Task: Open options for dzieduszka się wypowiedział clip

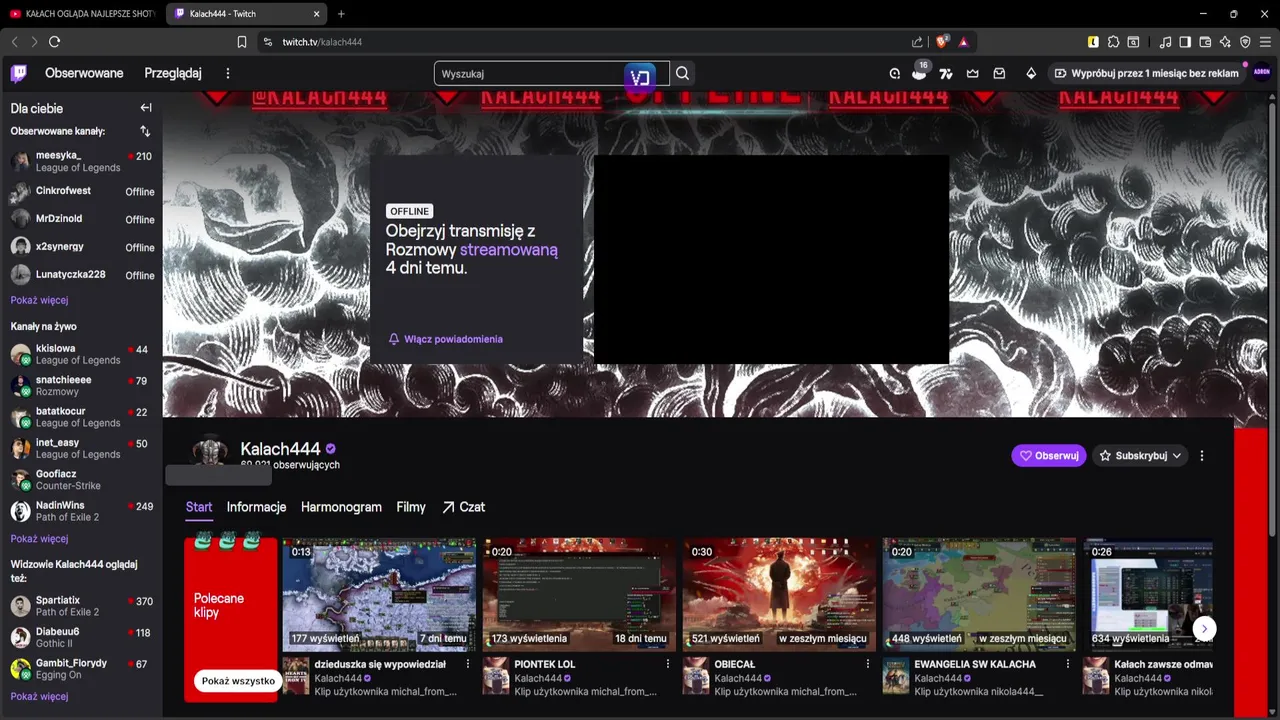Action: pyautogui.click(x=468, y=664)
